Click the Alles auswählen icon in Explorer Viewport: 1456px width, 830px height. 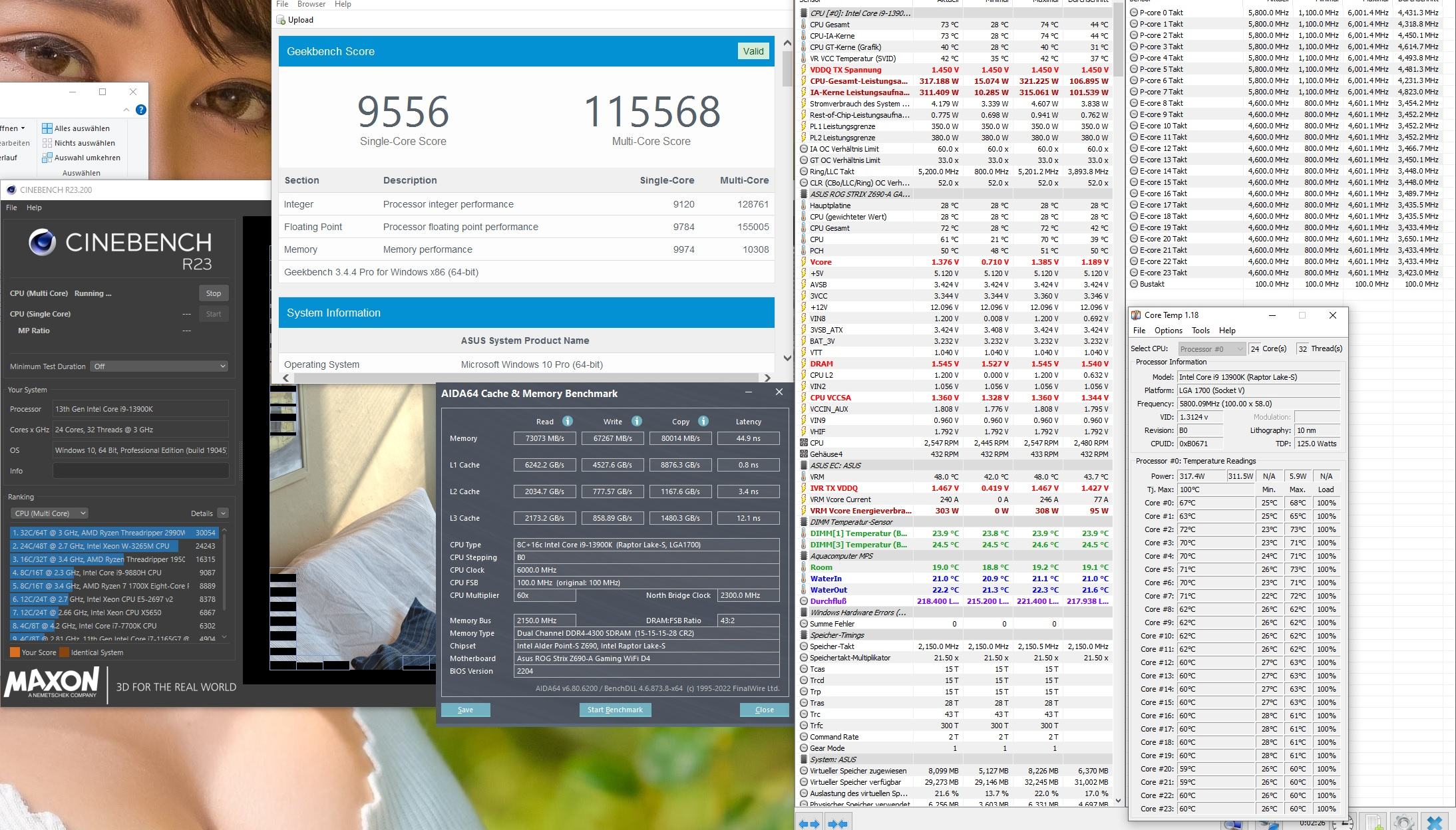(47, 128)
